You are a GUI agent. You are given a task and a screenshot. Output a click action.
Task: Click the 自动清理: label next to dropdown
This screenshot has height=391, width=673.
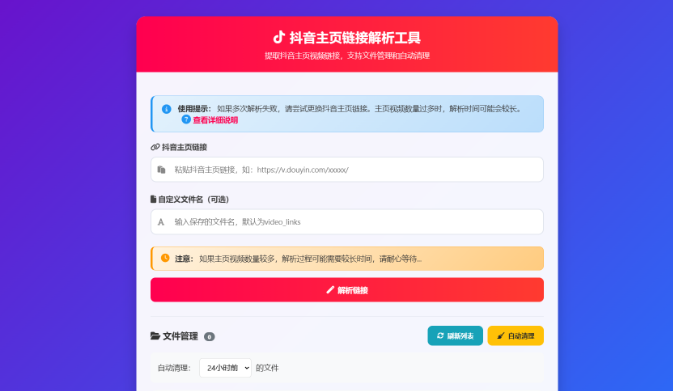(174, 368)
